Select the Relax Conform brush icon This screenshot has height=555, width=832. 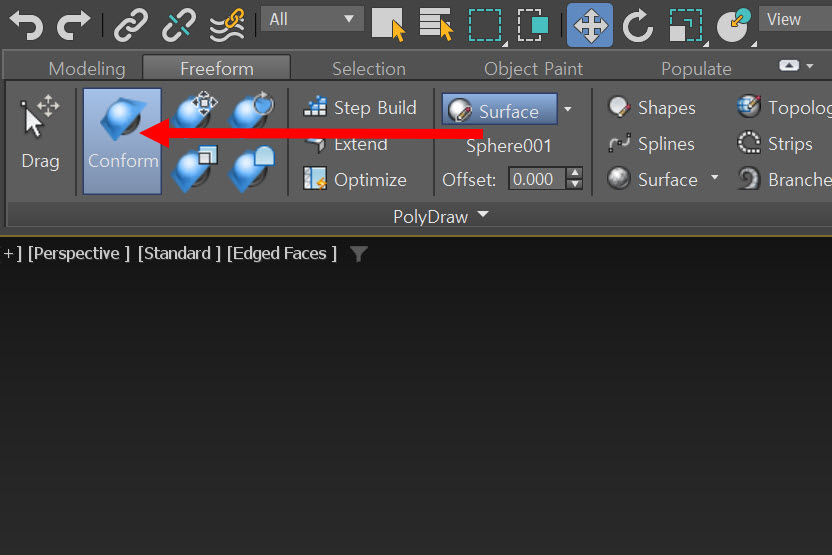coord(253,169)
